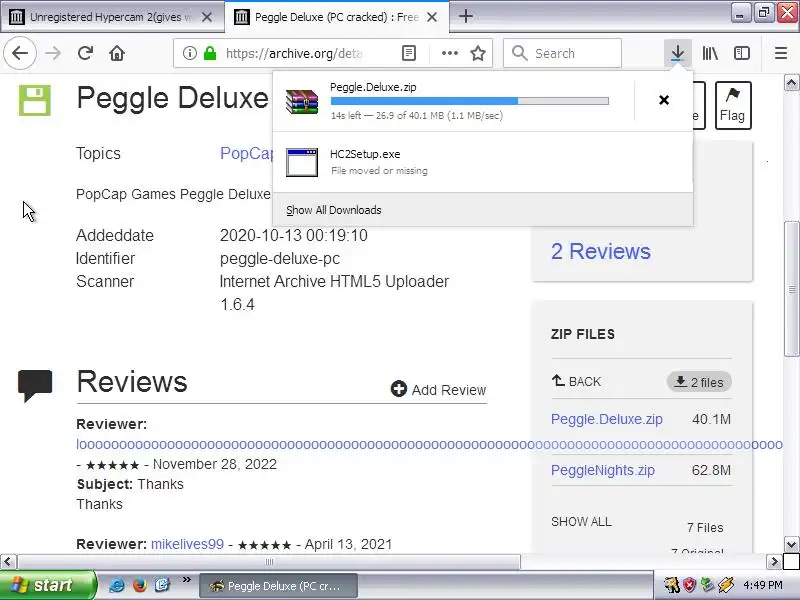This screenshot has width=800, height=600.
Task: Open the PopCap topic link
Action: click(246, 154)
